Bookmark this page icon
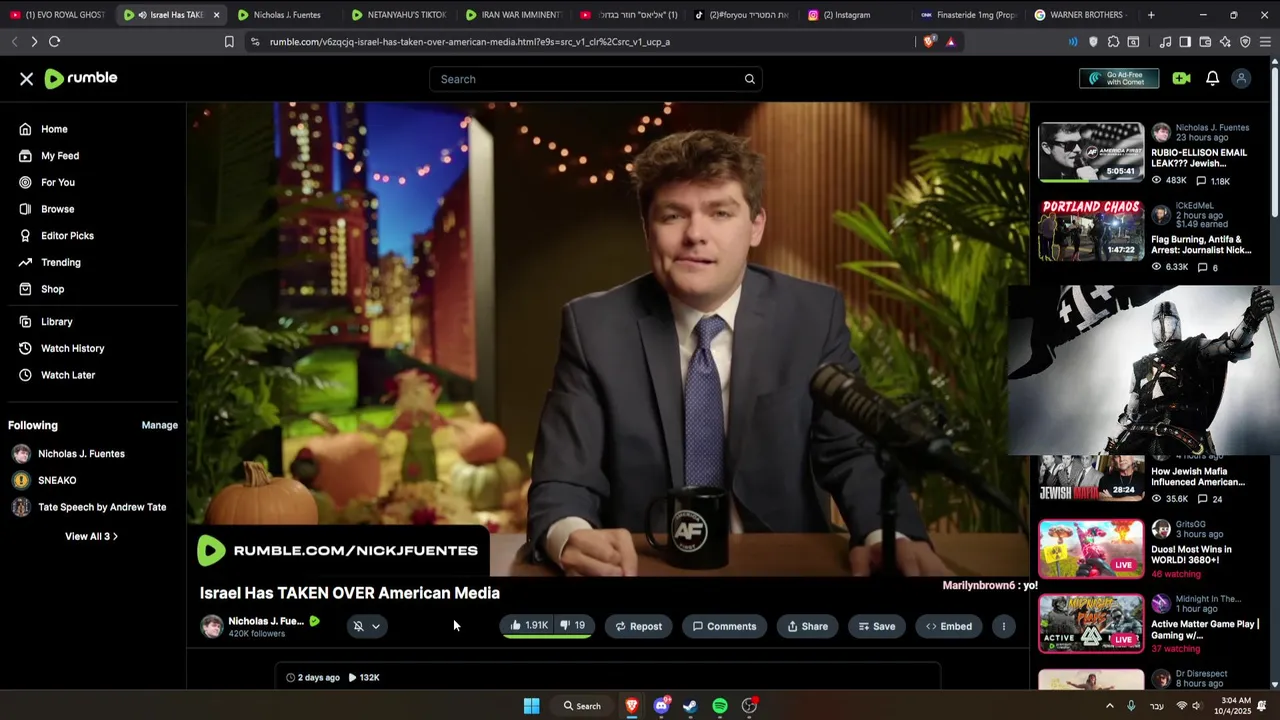 229,41
